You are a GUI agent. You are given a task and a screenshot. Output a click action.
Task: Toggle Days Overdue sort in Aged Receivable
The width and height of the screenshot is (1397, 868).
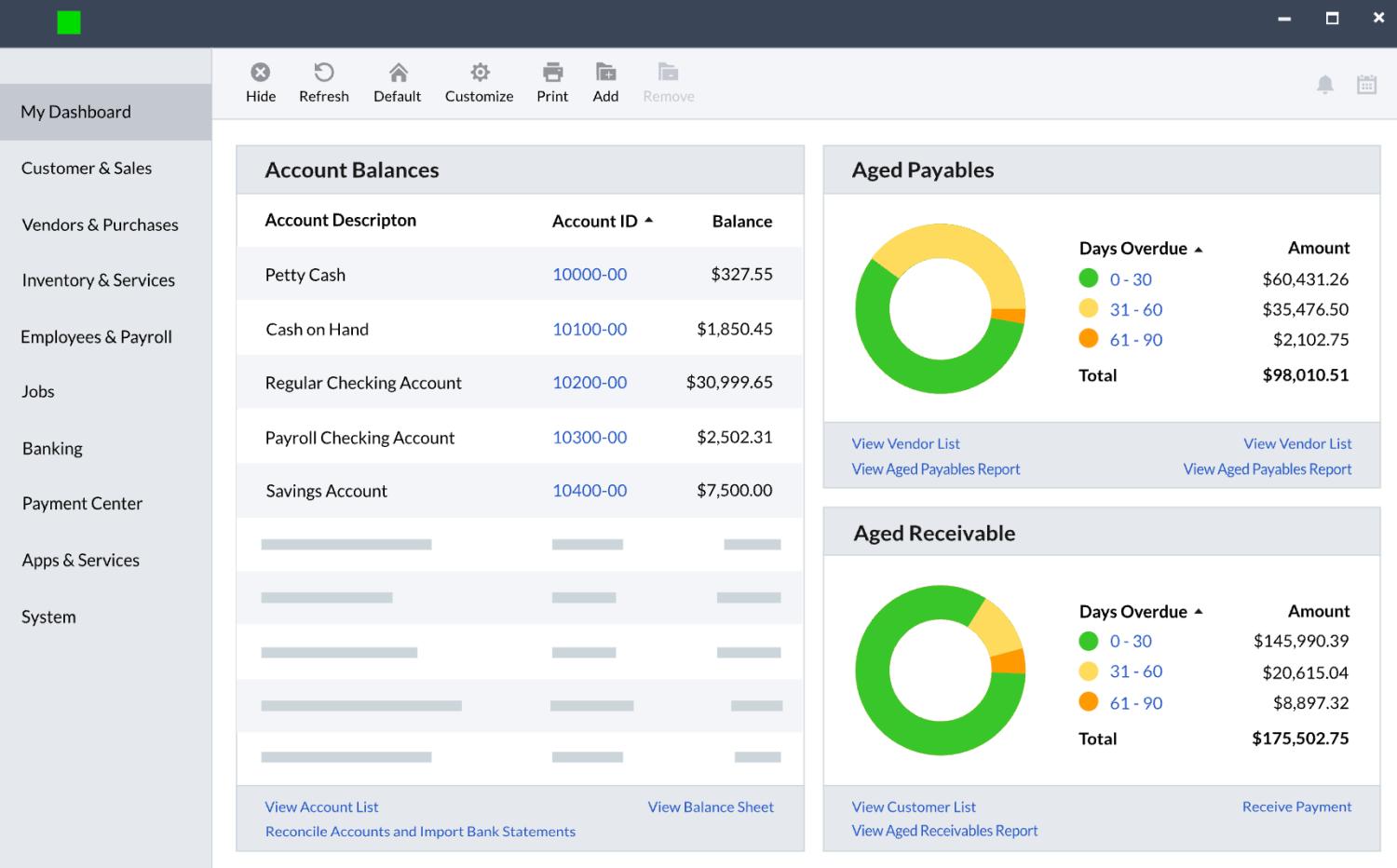point(1199,612)
